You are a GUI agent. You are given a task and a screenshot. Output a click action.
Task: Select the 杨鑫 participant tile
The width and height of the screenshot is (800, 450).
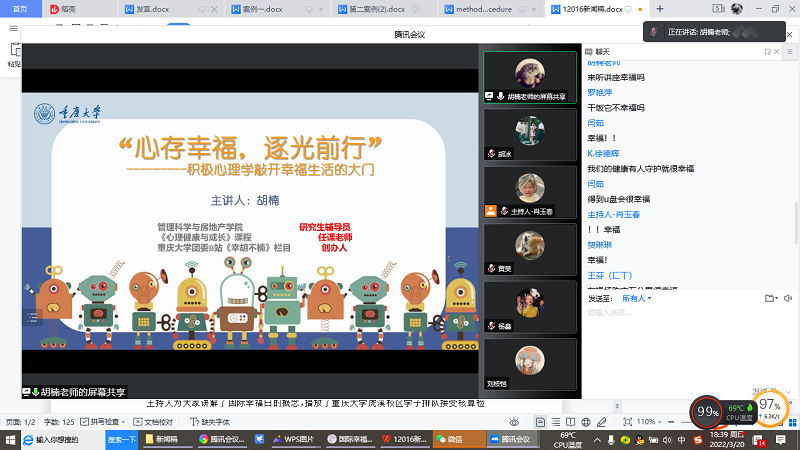tap(530, 307)
